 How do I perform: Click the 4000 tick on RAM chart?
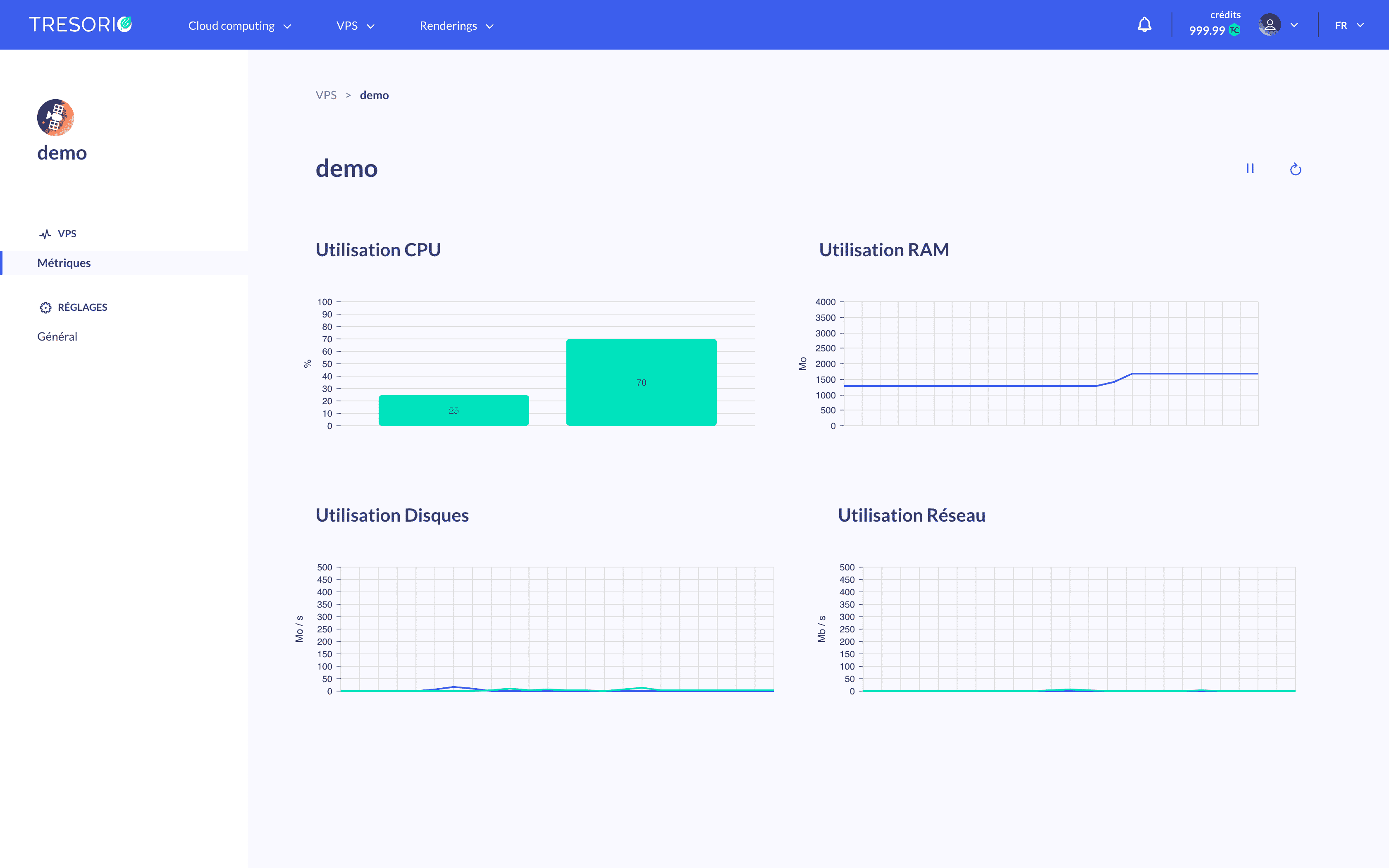826,302
